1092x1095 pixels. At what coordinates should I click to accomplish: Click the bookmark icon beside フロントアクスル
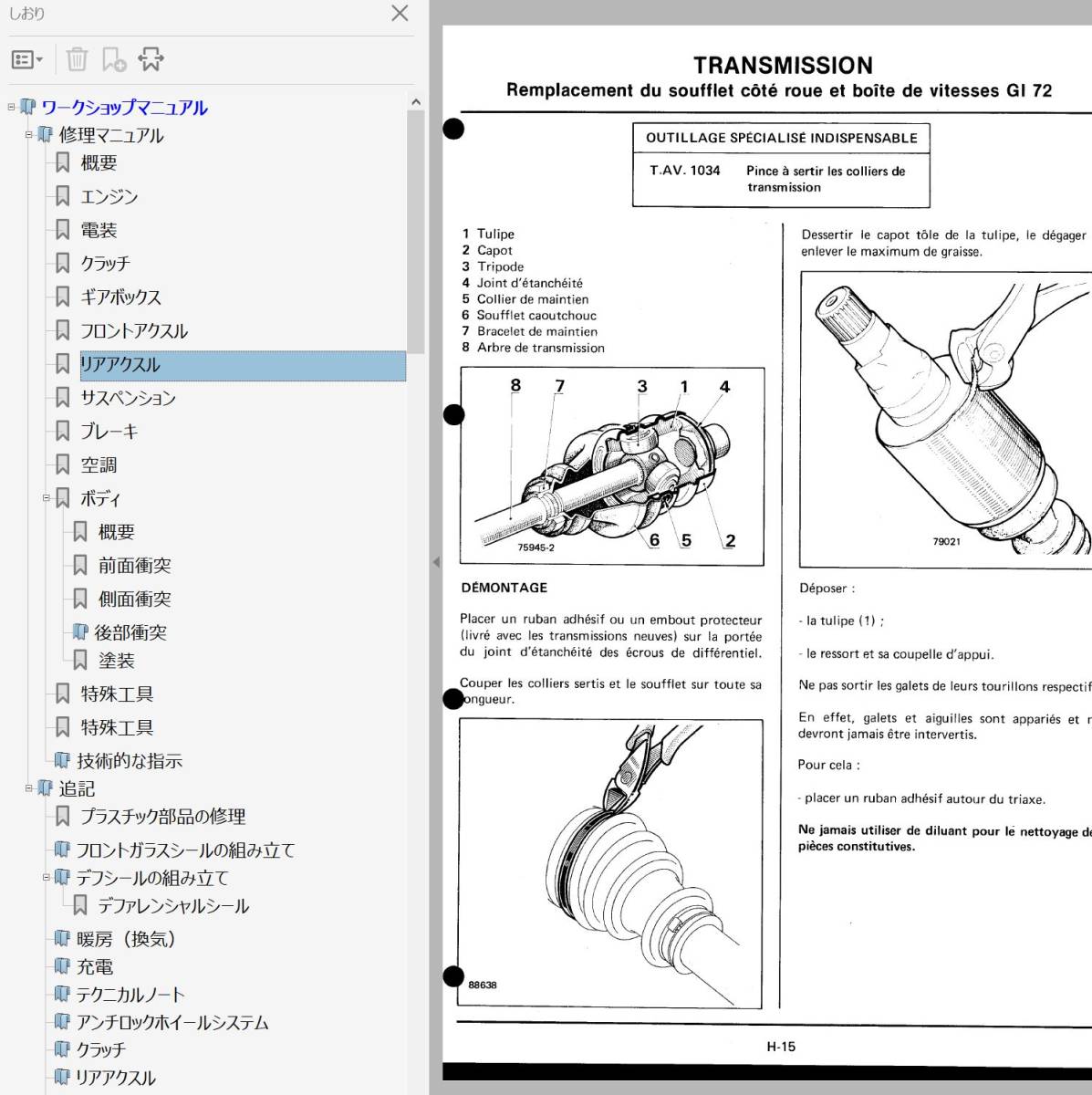[62, 331]
